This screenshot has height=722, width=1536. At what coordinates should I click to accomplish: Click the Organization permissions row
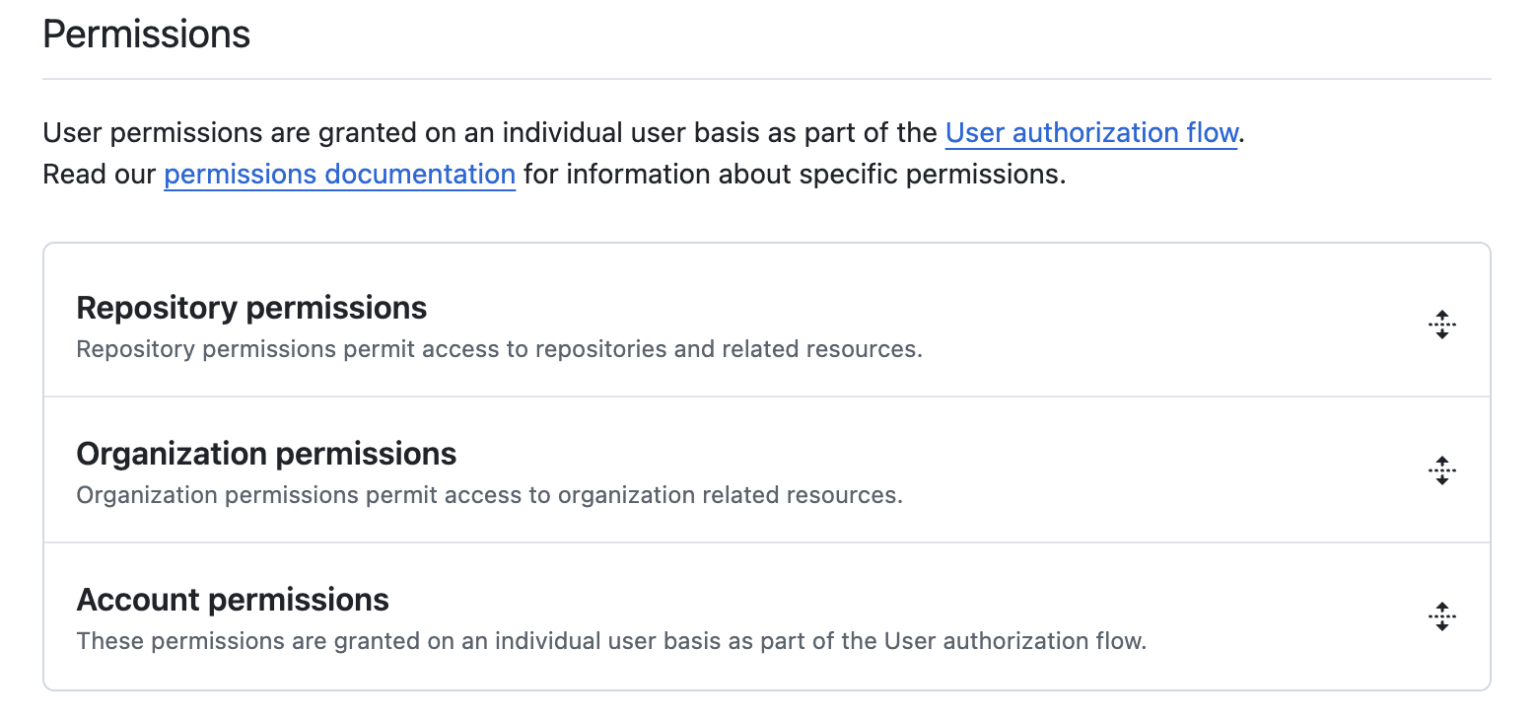700,470
